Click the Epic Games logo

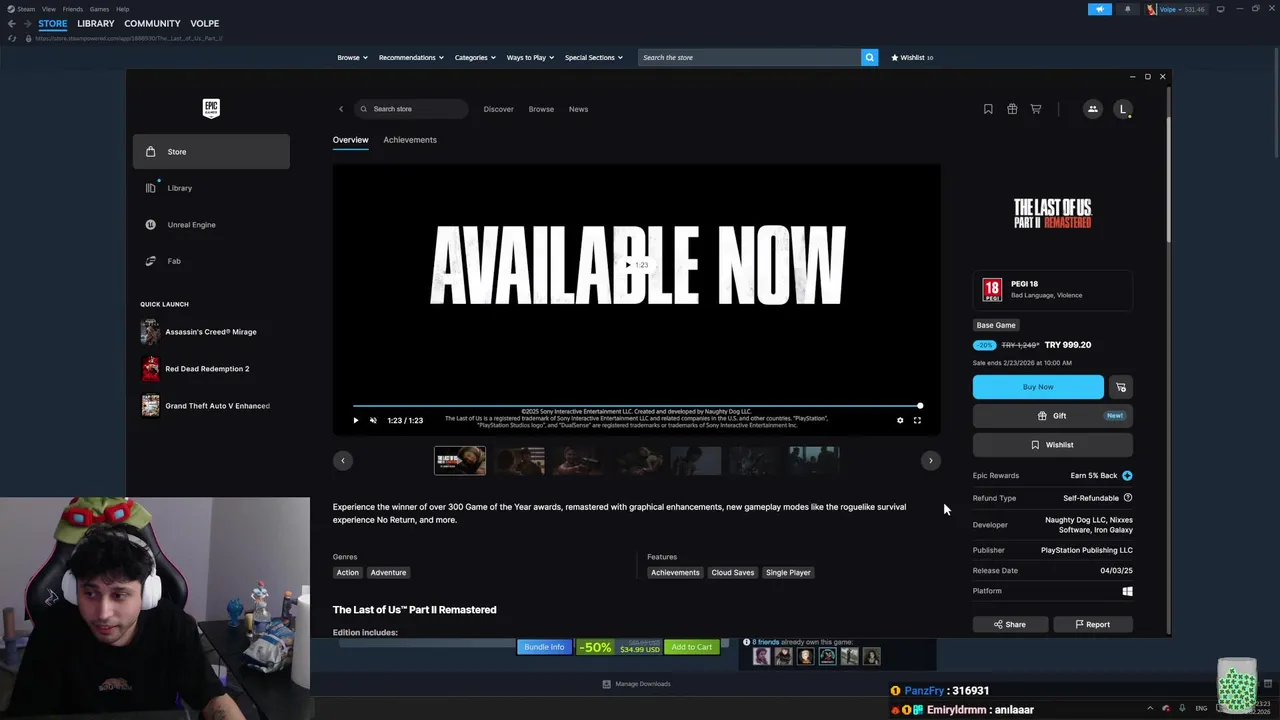[x=211, y=108]
